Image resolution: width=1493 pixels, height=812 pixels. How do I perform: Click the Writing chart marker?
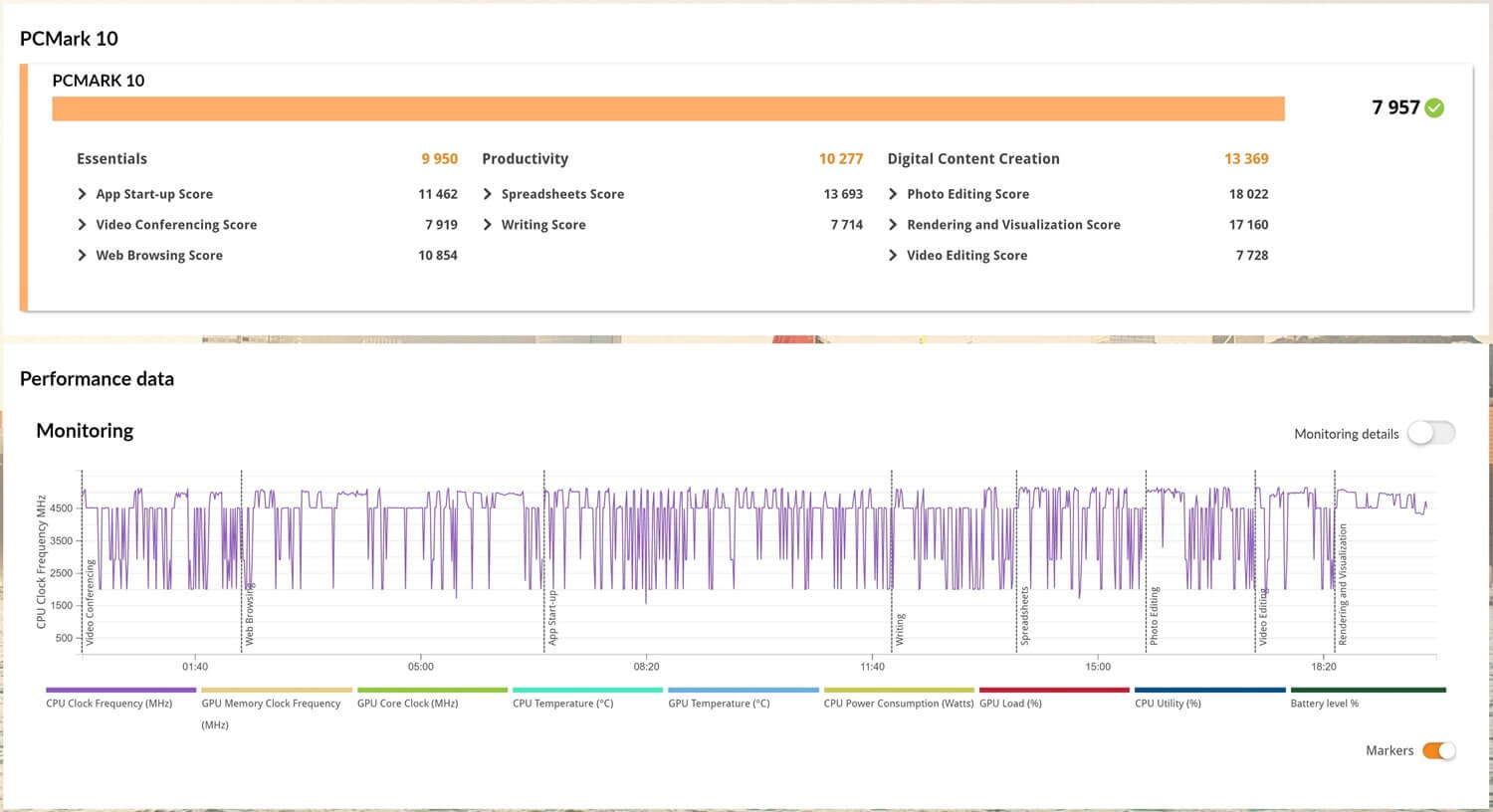(900, 630)
